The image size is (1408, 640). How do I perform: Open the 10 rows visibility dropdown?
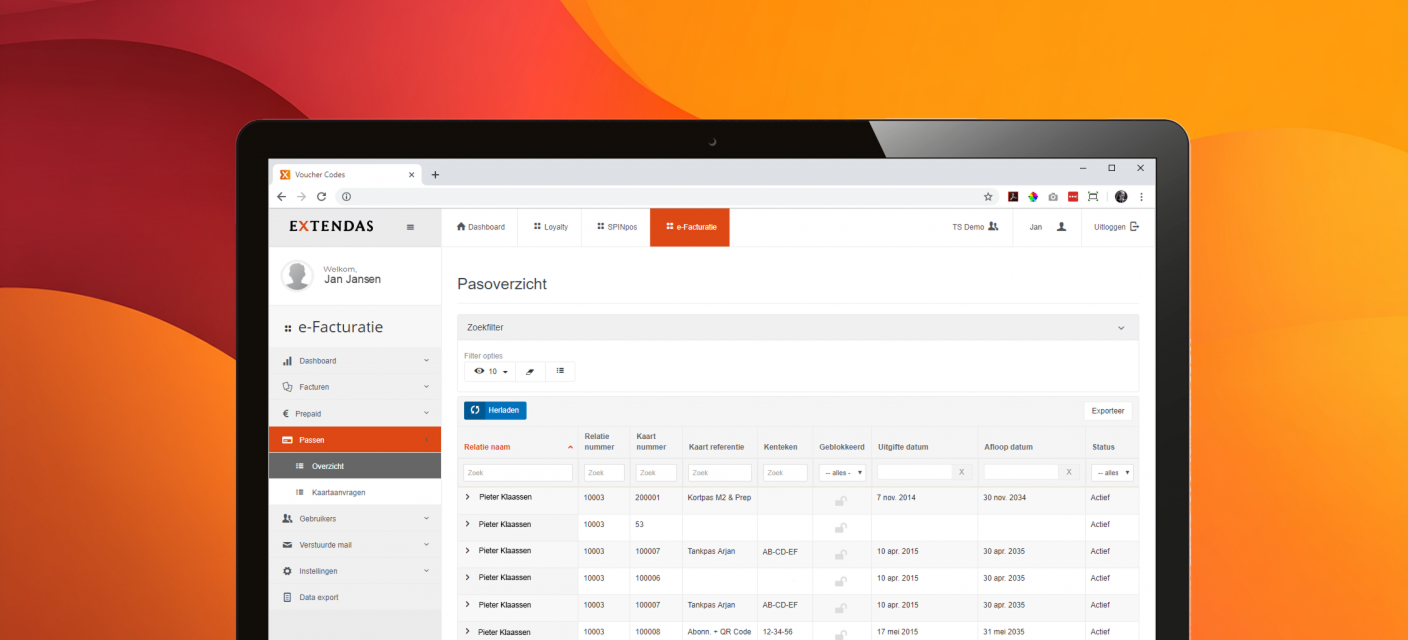(491, 371)
